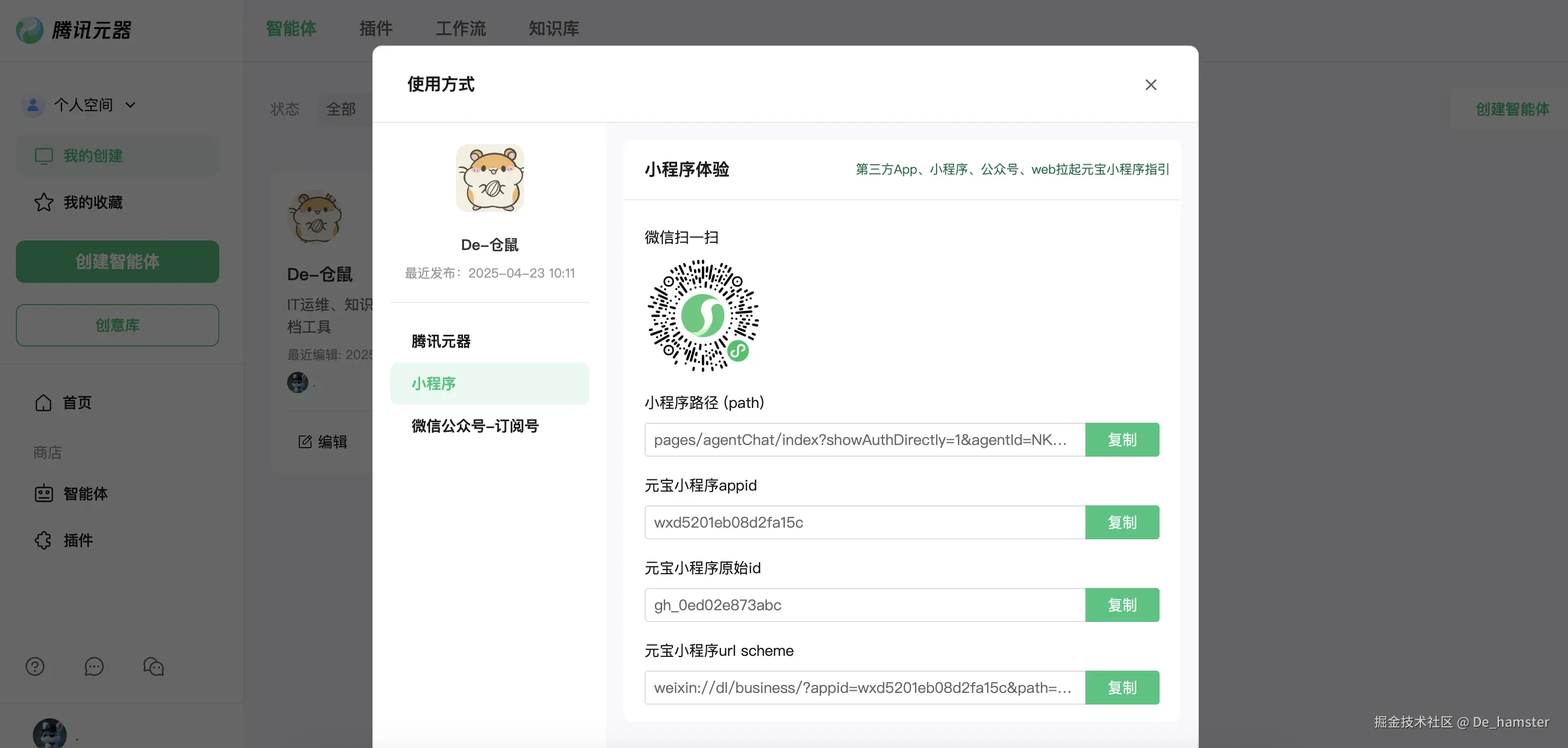Click the star icon beside 我的收藏

[x=44, y=202]
